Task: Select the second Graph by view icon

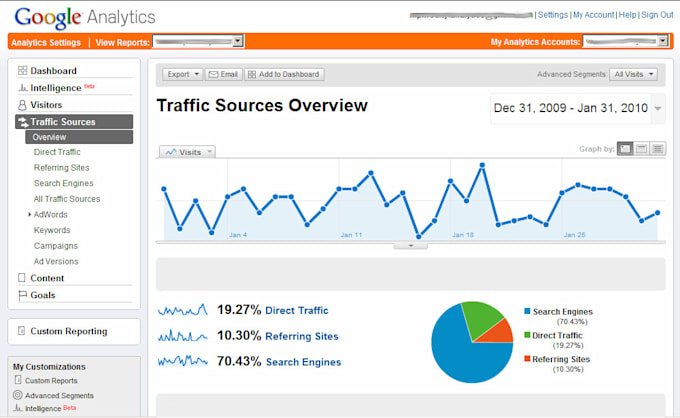Action: [641, 149]
